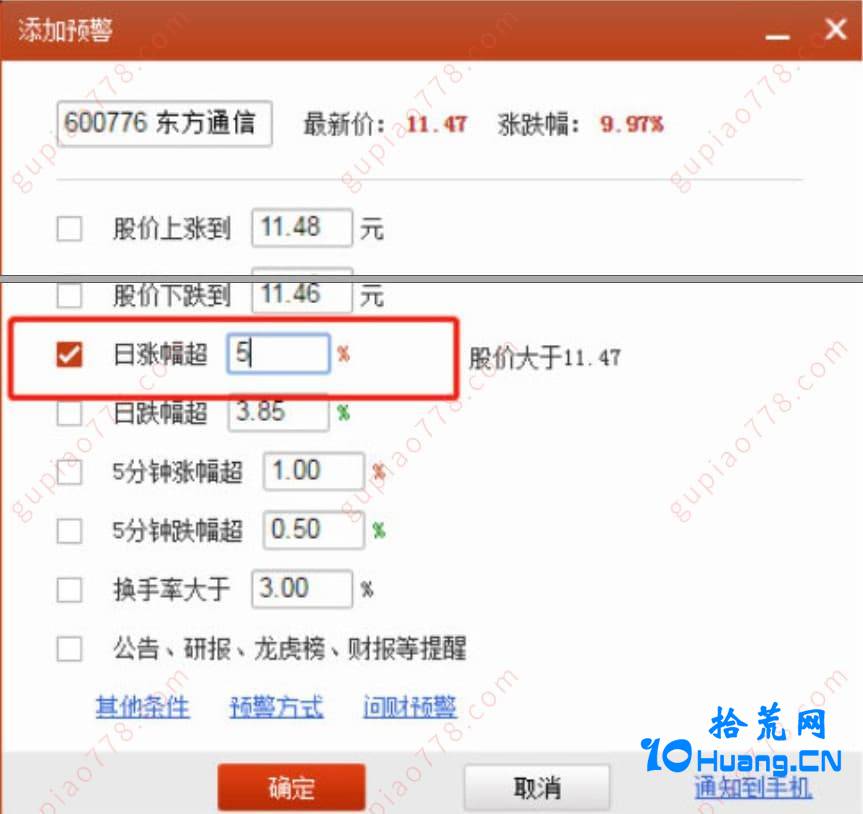Enable 股价下跌到 price alert checkbox
The width and height of the screenshot is (863, 814).
click(69, 296)
